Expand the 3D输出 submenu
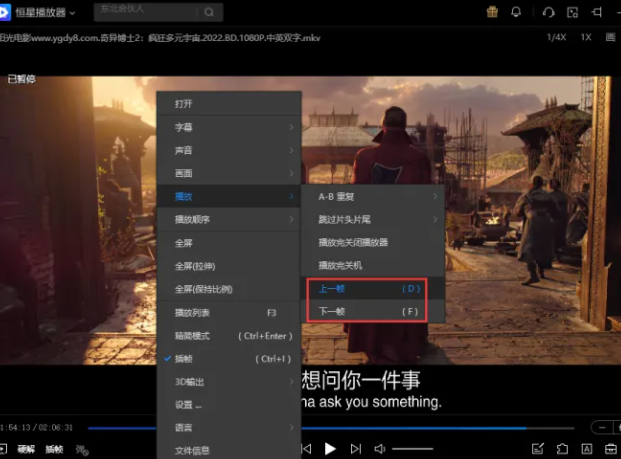The image size is (621, 459). click(229, 382)
